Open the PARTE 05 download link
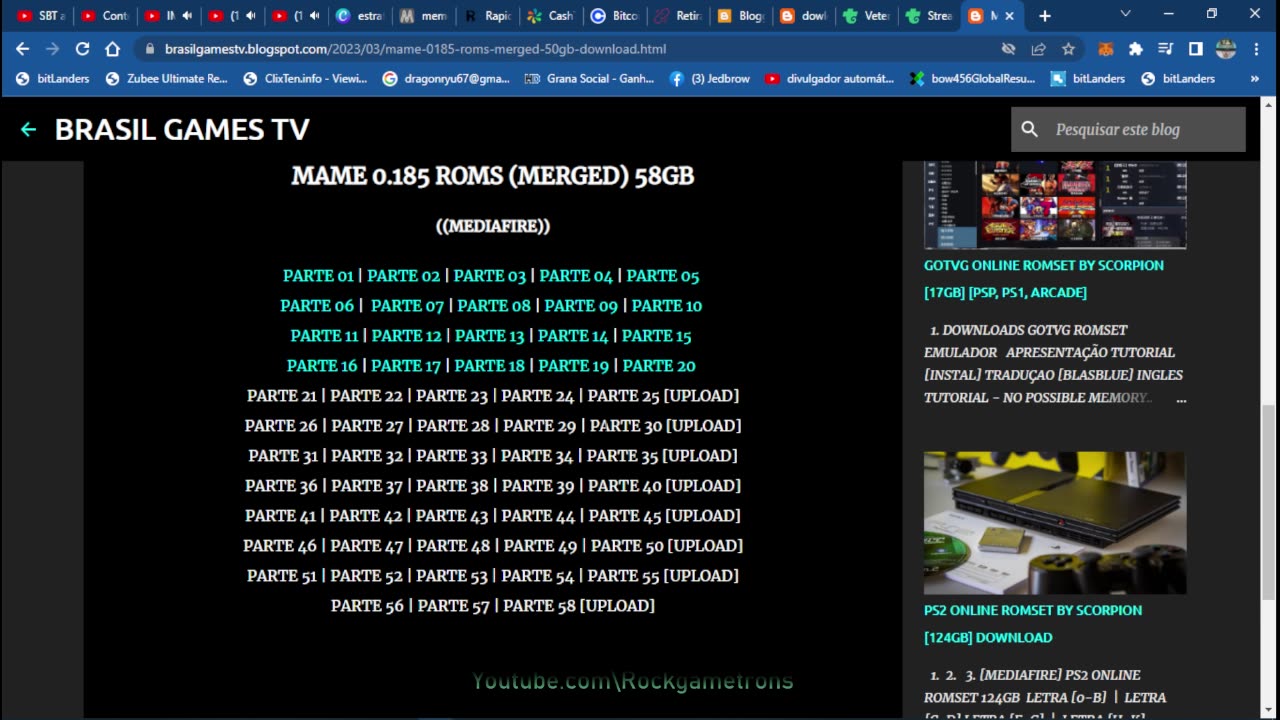This screenshot has height=720, width=1280. 663,276
